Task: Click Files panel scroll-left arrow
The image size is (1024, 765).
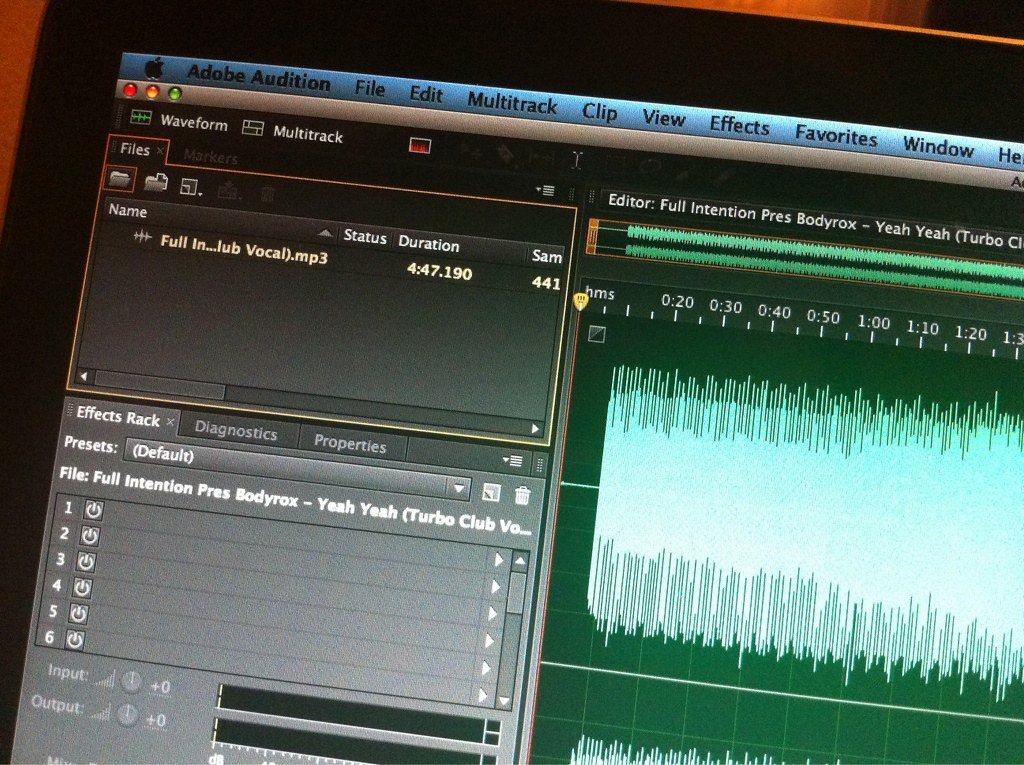Action: tap(83, 376)
